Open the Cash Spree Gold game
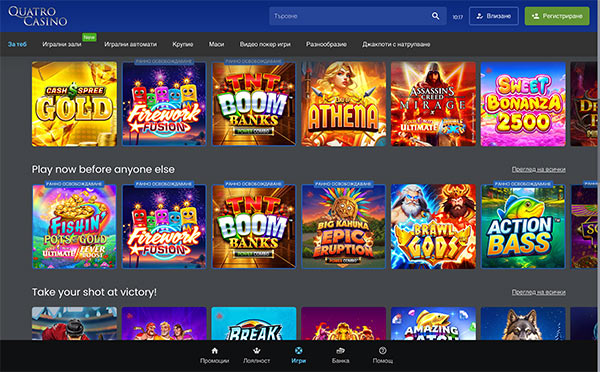 click(x=74, y=104)
